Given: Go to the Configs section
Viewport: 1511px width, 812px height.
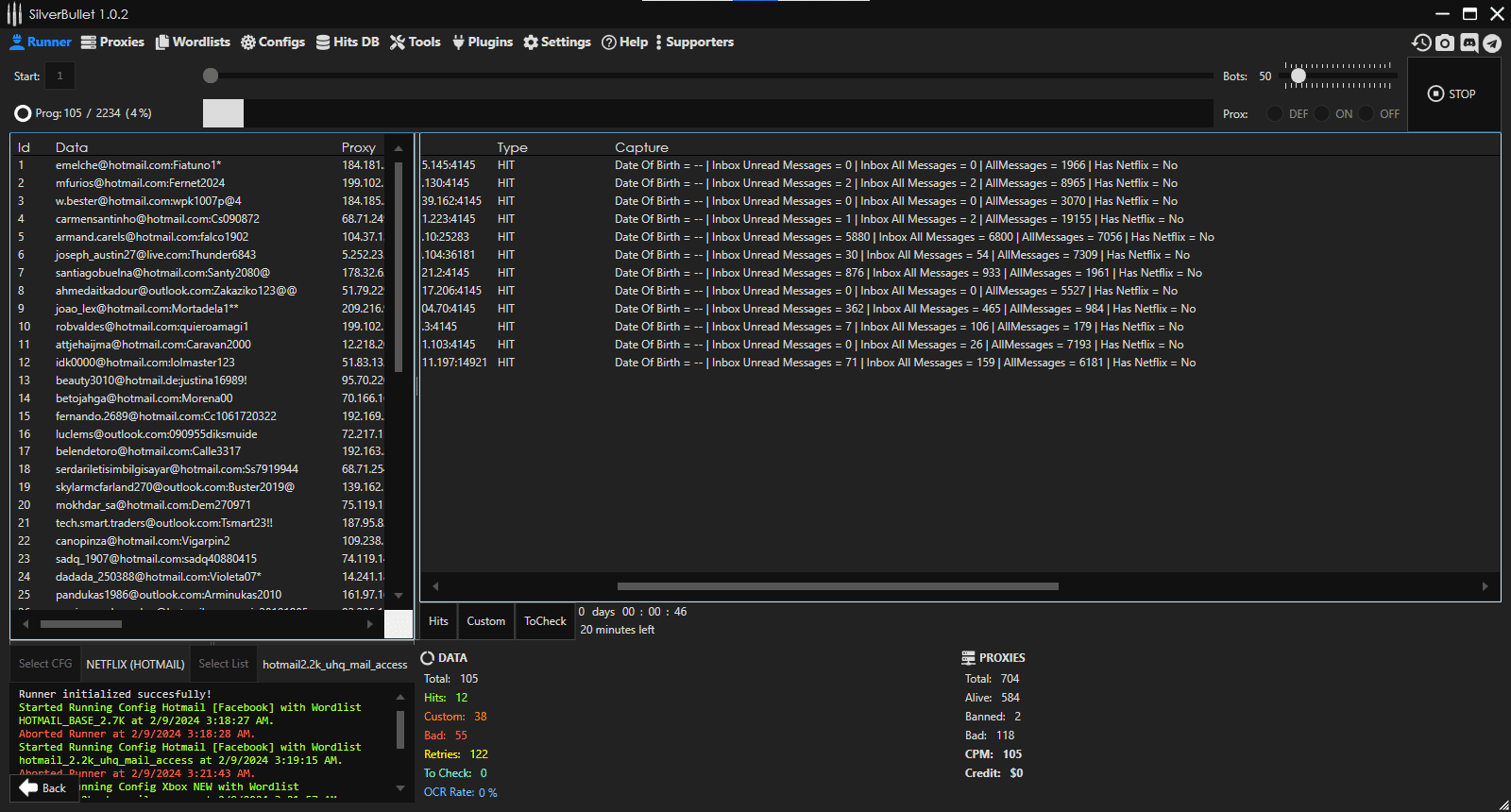Looking at the screenshot, I should (x=273, y=42).
